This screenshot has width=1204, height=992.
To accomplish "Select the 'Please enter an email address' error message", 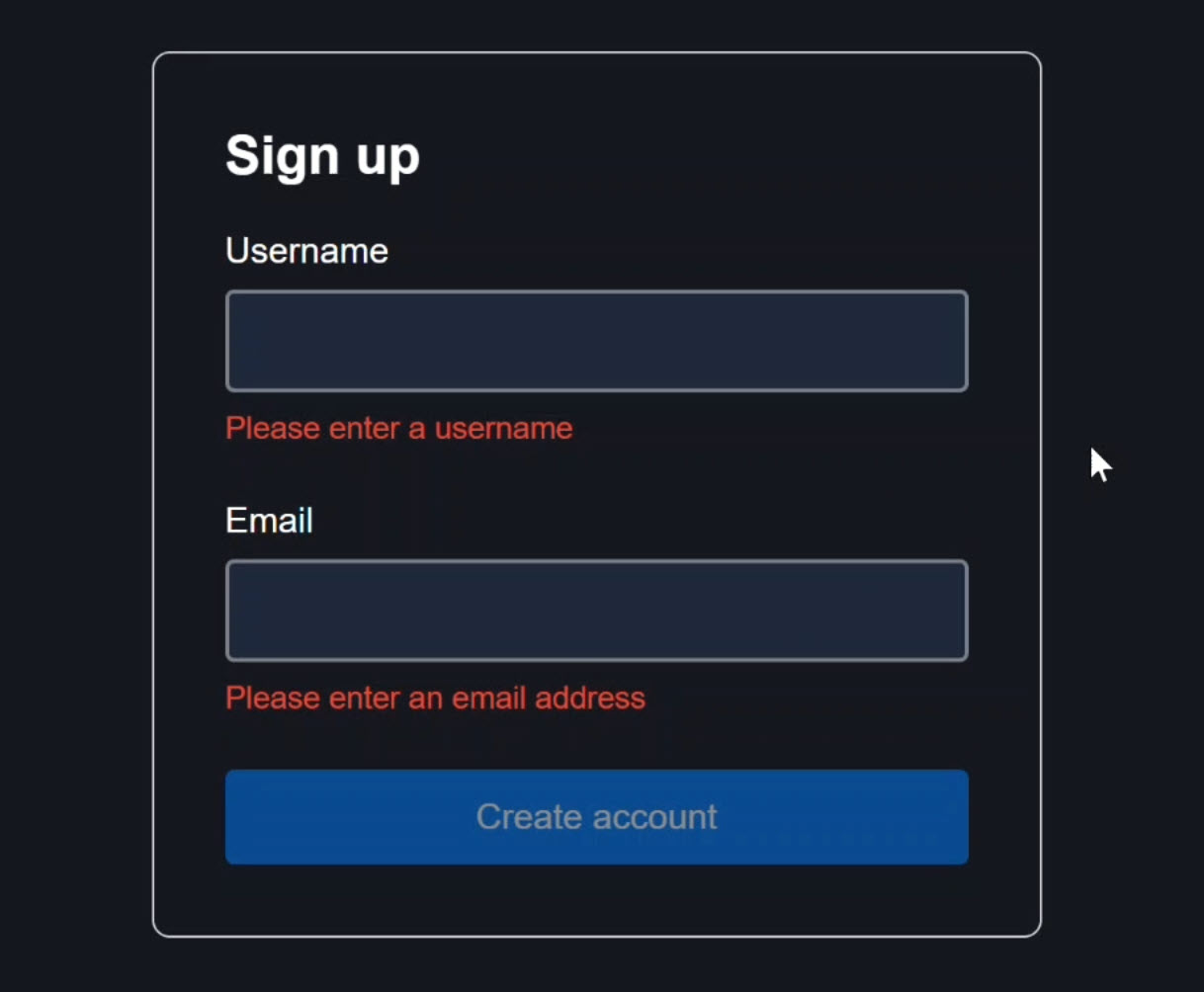I will (x=435, y=698).
